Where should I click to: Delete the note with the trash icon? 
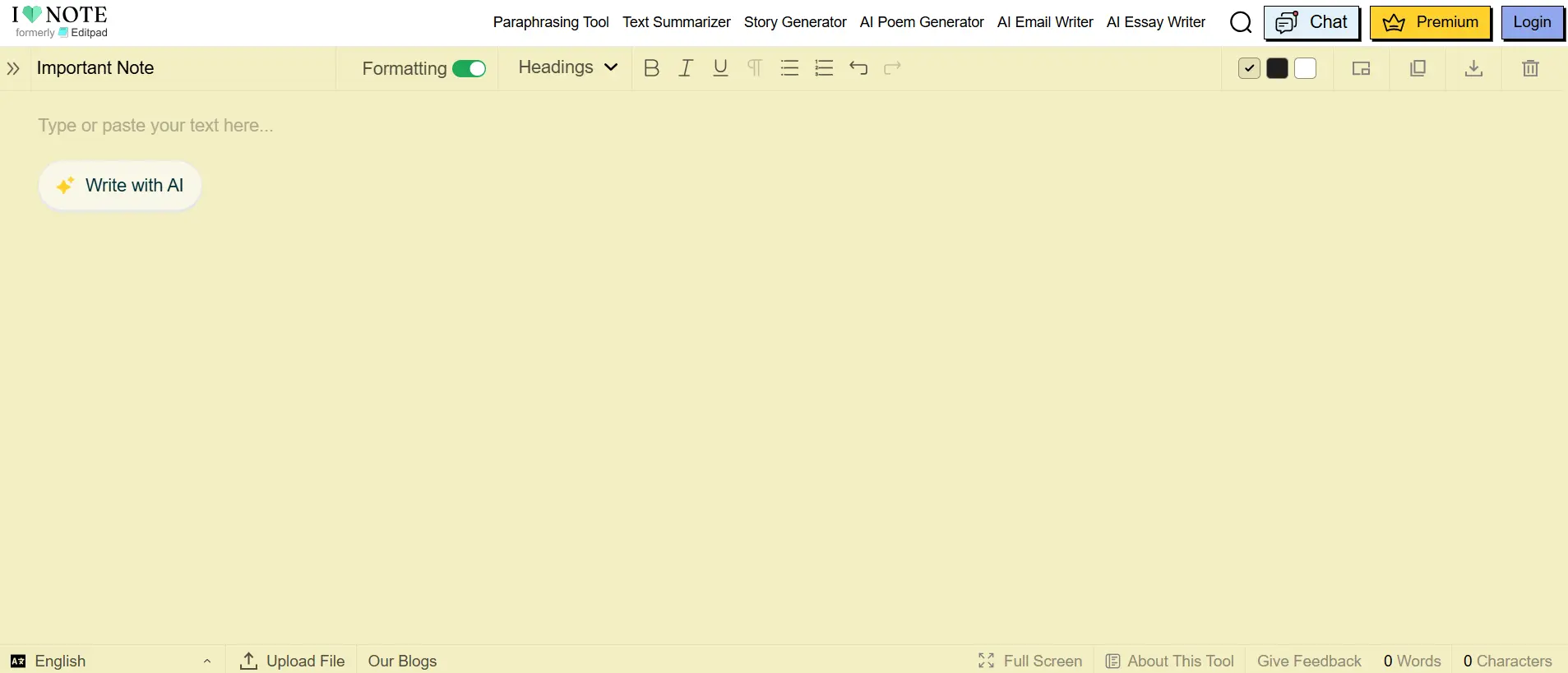coord(1530,68)
